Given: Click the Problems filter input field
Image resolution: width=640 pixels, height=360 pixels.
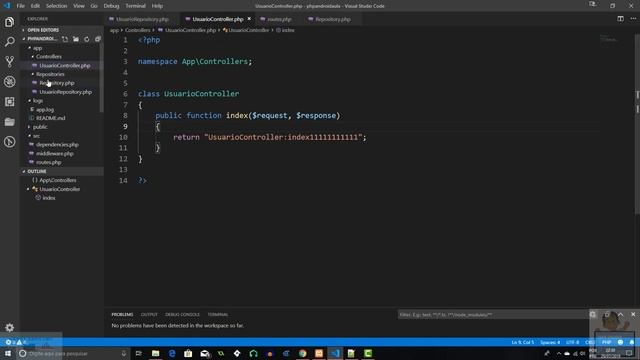Looking at the screenshot, I should tap(492, 314).
